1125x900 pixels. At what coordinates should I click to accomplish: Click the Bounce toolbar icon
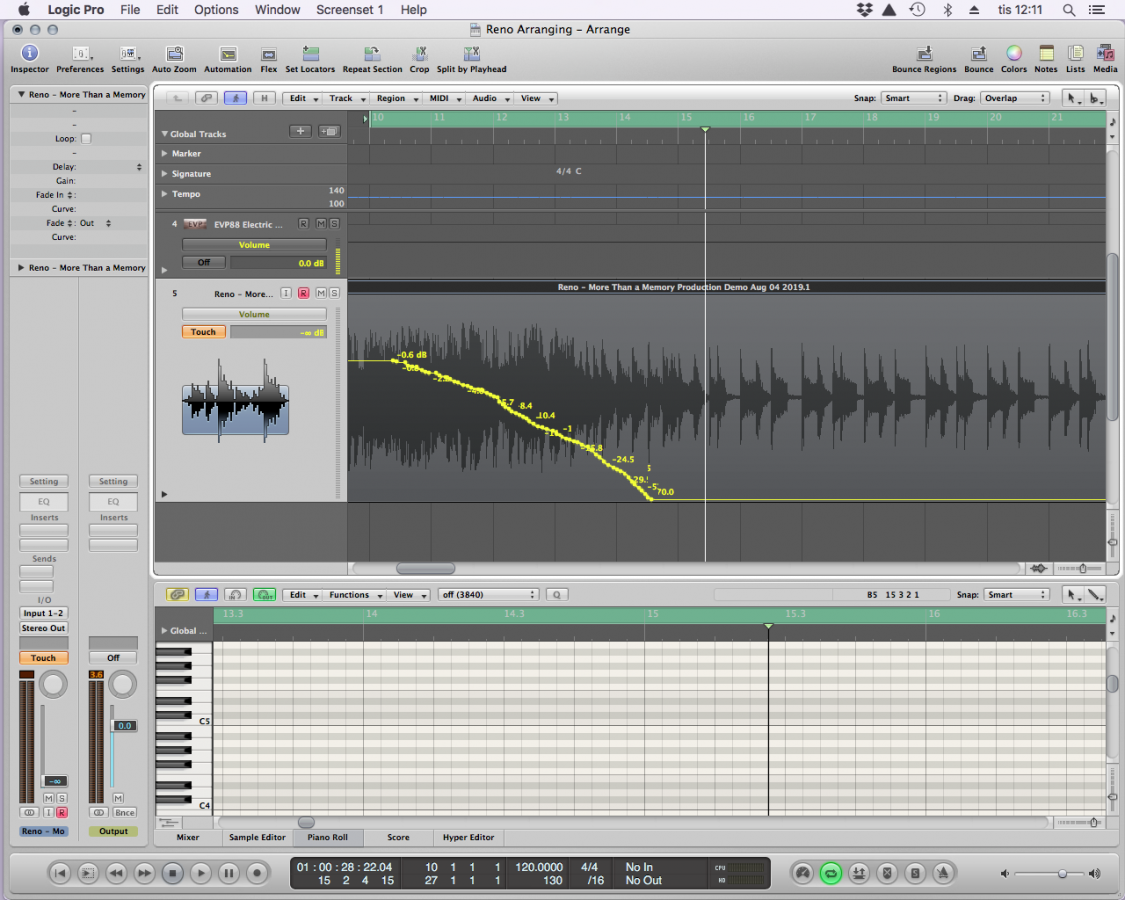pyautogui.click(x=978, y=54)
